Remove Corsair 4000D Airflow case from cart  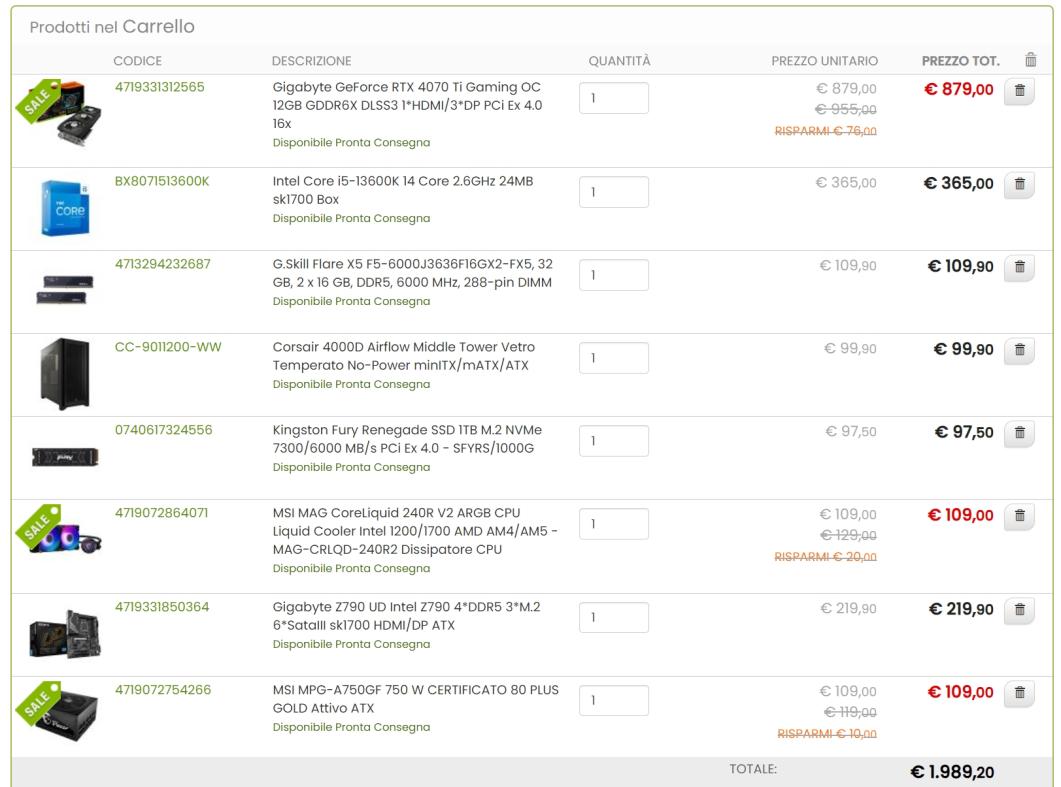(1018, 351)
